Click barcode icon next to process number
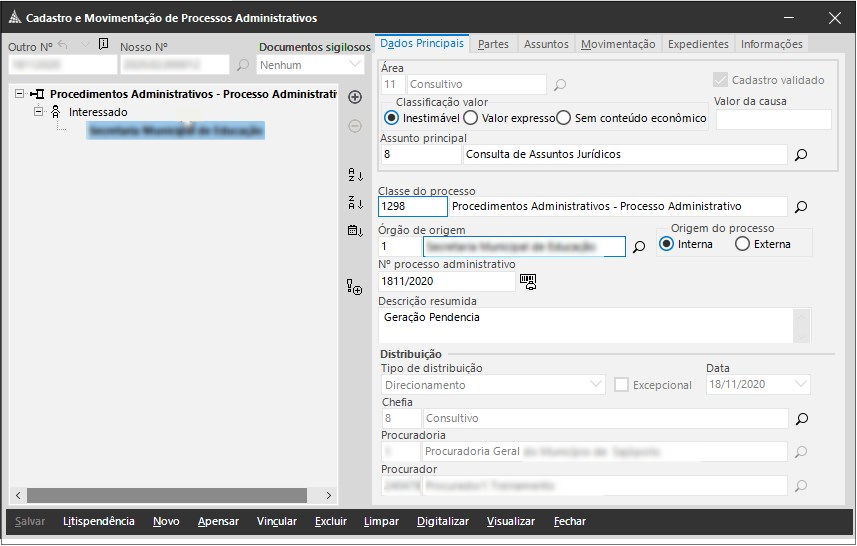 tap(528, 282)
